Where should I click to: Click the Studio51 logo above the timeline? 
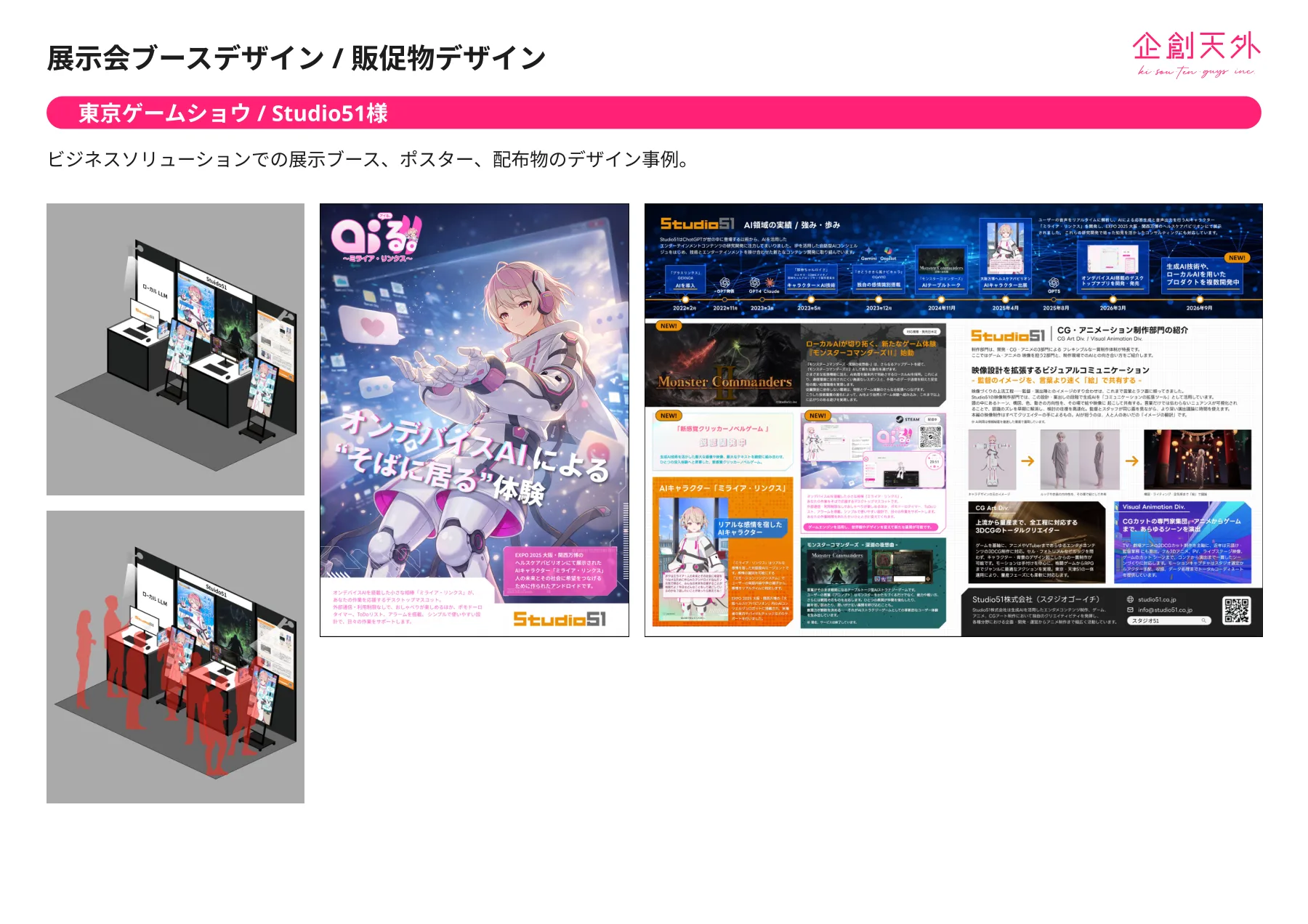(x=697, y=224)
